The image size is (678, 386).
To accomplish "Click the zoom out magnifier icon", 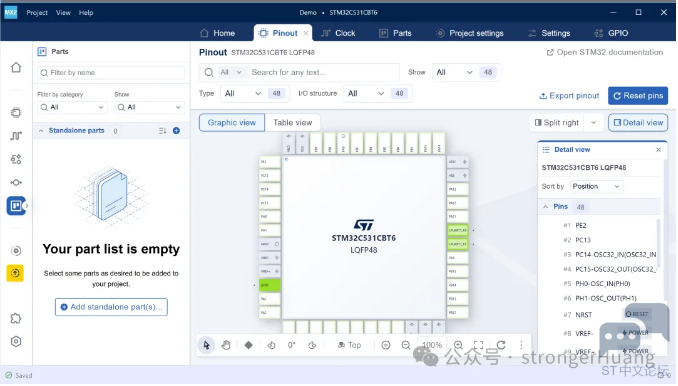I will 406,346.
